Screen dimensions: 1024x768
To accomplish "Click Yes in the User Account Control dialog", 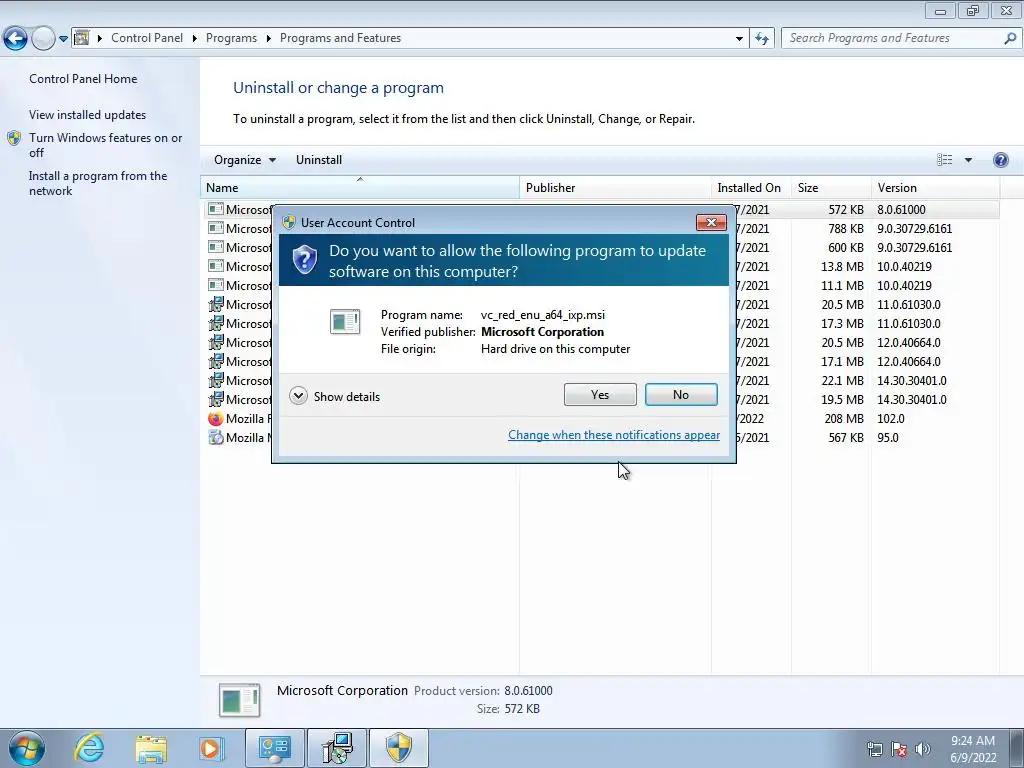I will [x=600, y=394].
